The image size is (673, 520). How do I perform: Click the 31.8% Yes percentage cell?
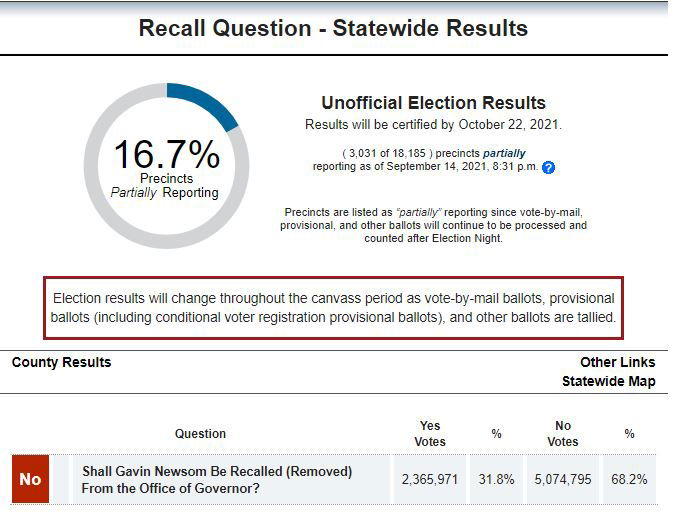click(x=496, y=480)
